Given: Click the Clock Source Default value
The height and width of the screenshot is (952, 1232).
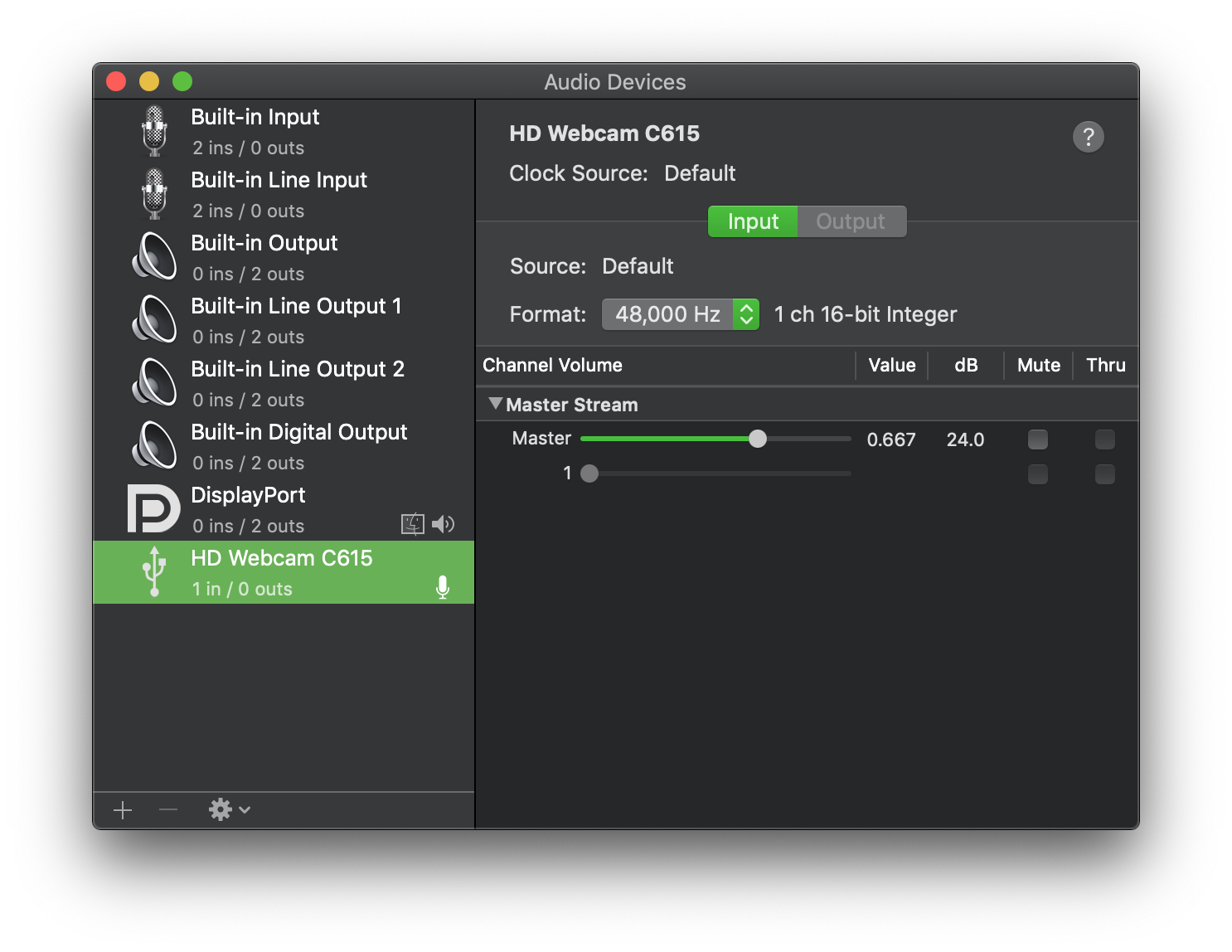Looking at the screenshot, I should pyautogui.click(x=700, y=173).
